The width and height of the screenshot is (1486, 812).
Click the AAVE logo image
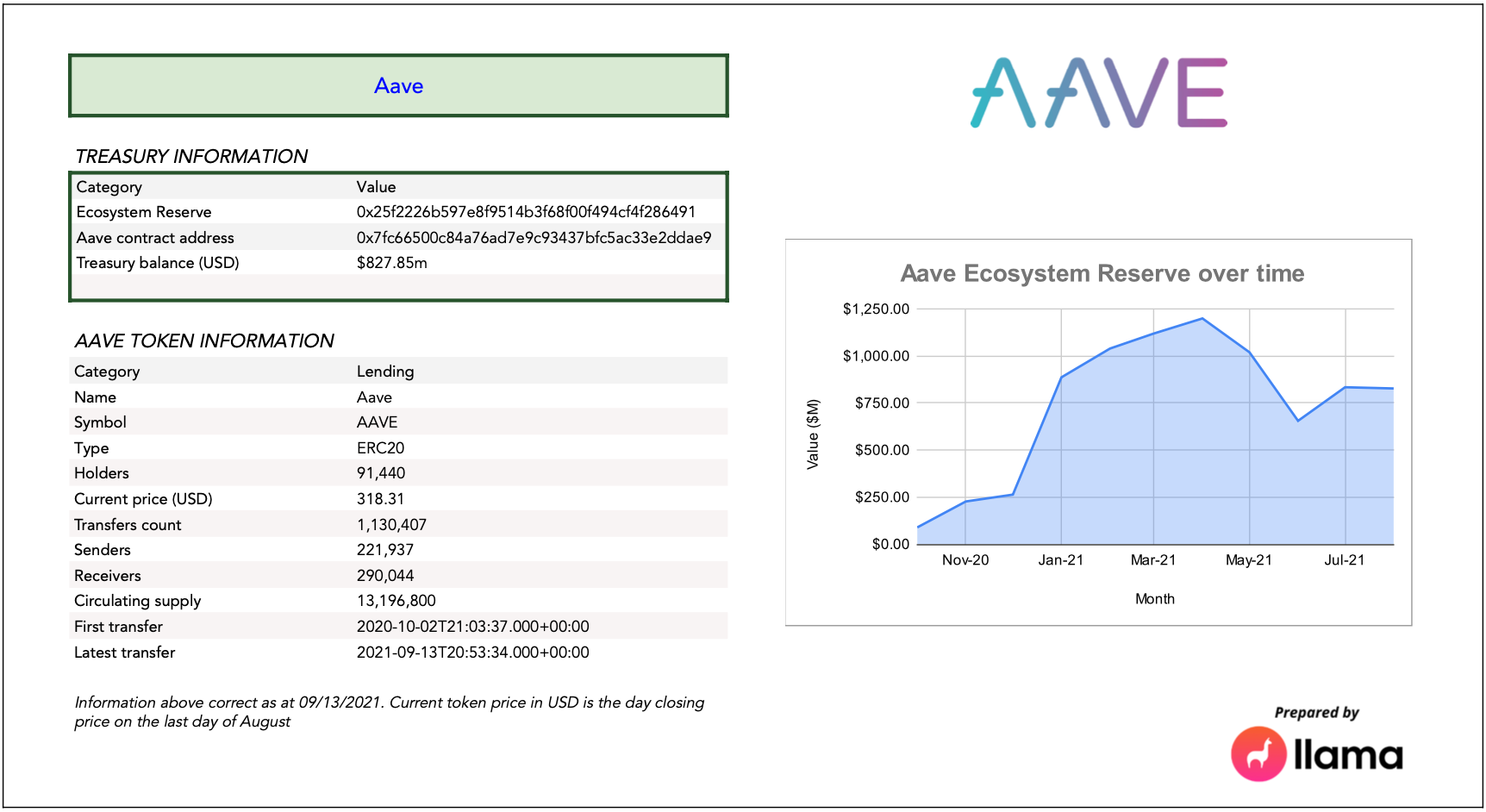[1099, 93]
